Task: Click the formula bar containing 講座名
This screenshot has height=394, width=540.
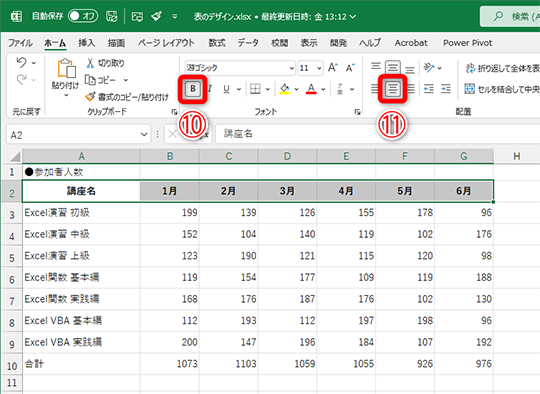Action: (377, 134)
